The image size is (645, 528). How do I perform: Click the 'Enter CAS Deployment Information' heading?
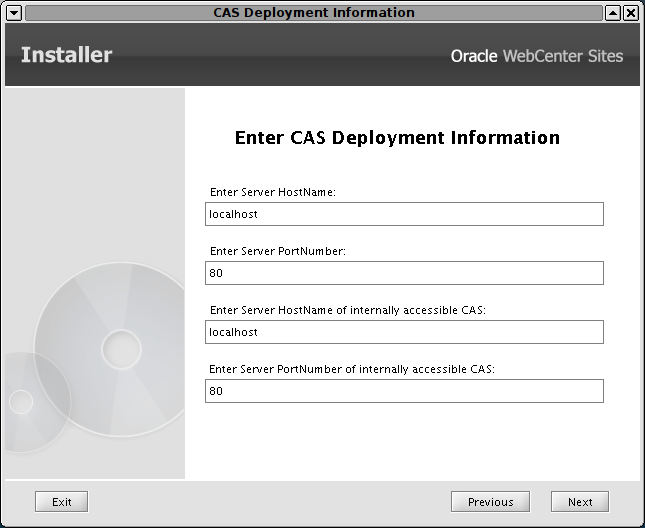pyautogui.click(x=397, y=138)
